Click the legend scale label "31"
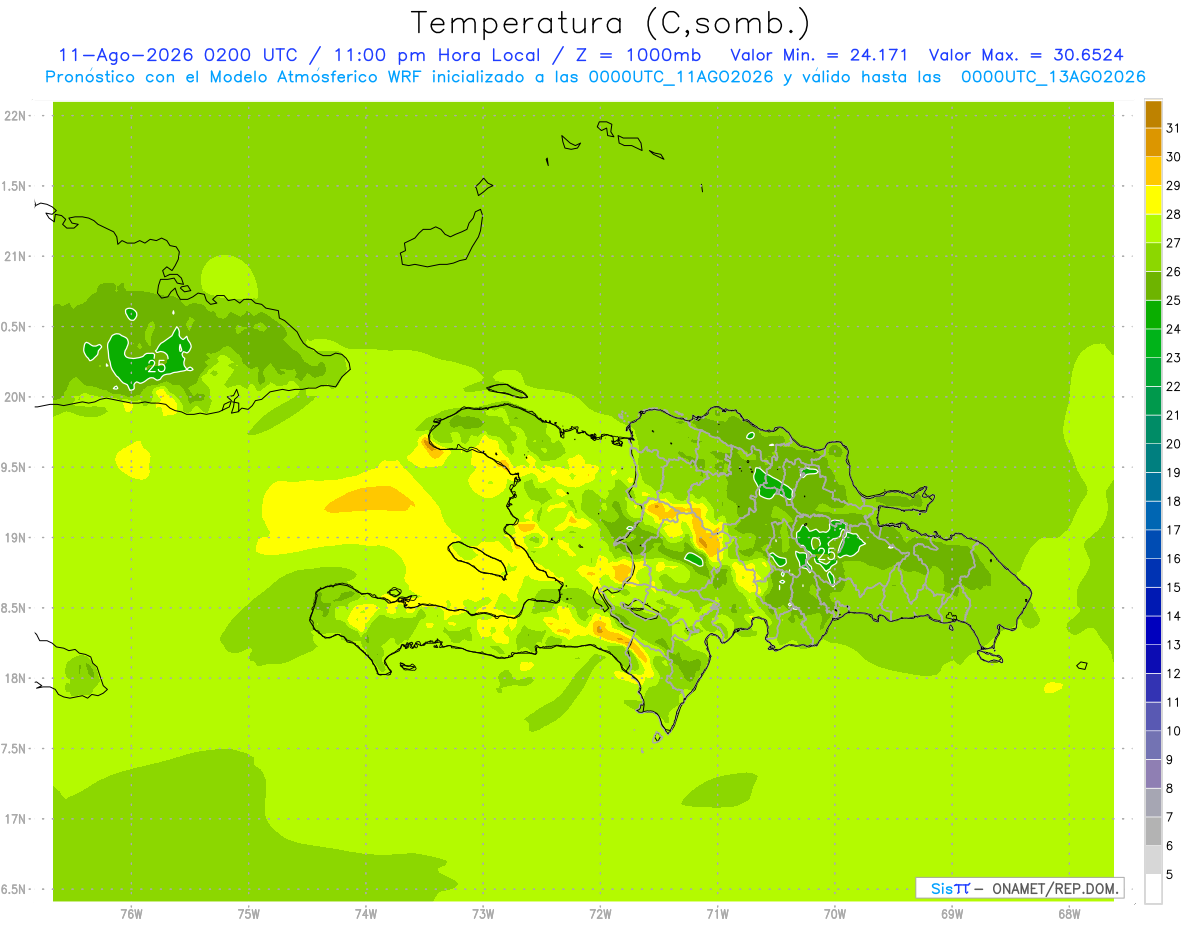The height and width of the screenshot is (927, 1200). pyautogui.click(x=1174, y=128)
